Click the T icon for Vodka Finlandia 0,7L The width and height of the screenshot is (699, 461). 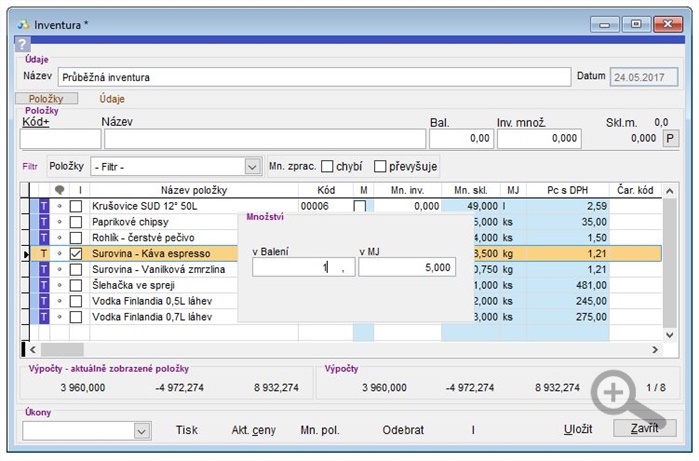[x=44, y=317]
